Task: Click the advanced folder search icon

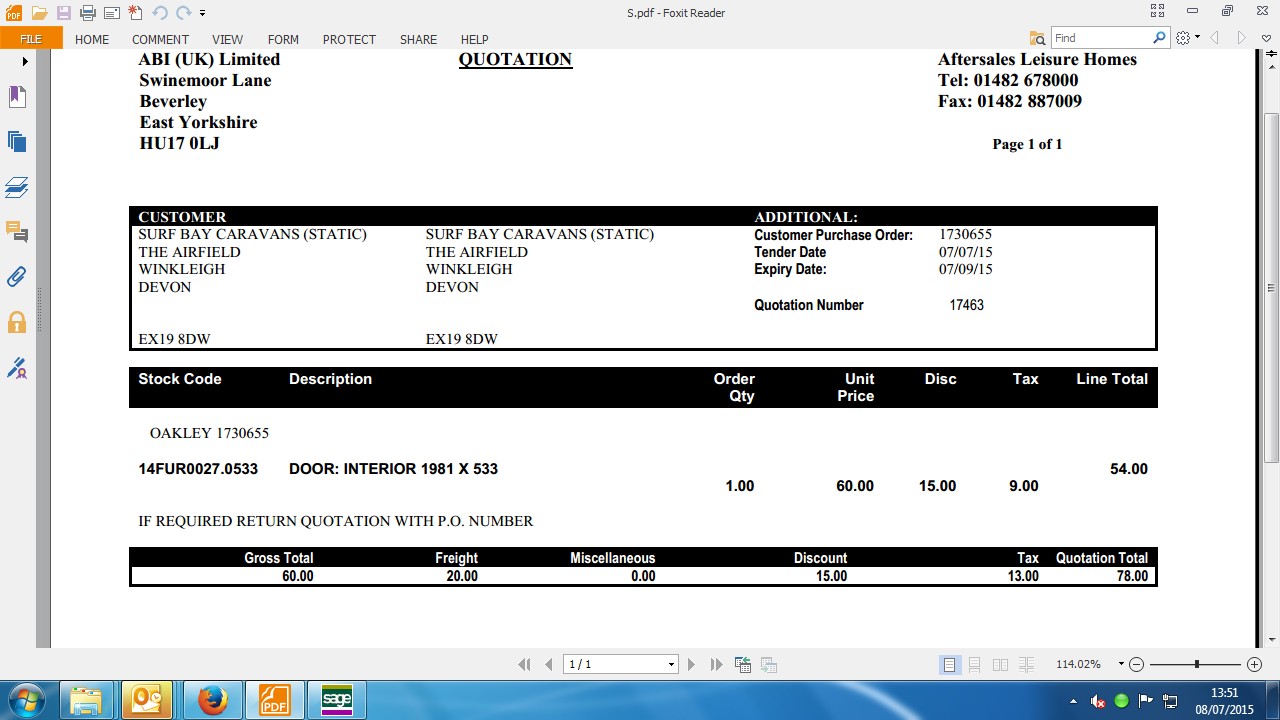Action: (x=1038, y=39)
